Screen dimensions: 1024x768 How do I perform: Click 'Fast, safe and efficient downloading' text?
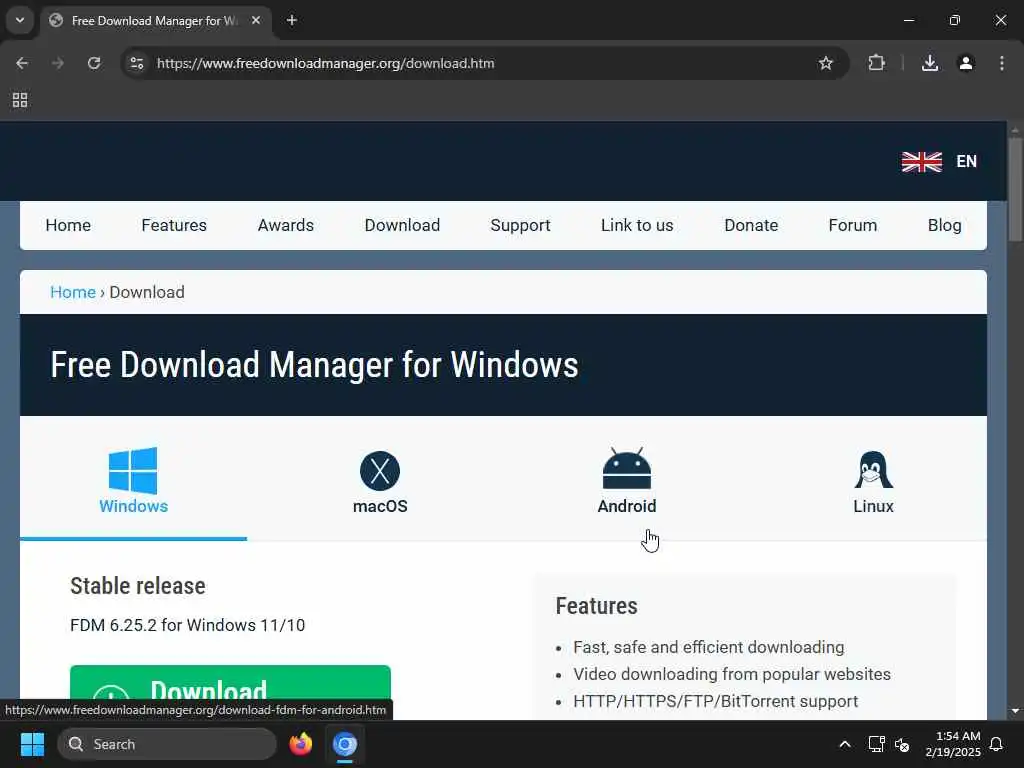tap(709, 647)
